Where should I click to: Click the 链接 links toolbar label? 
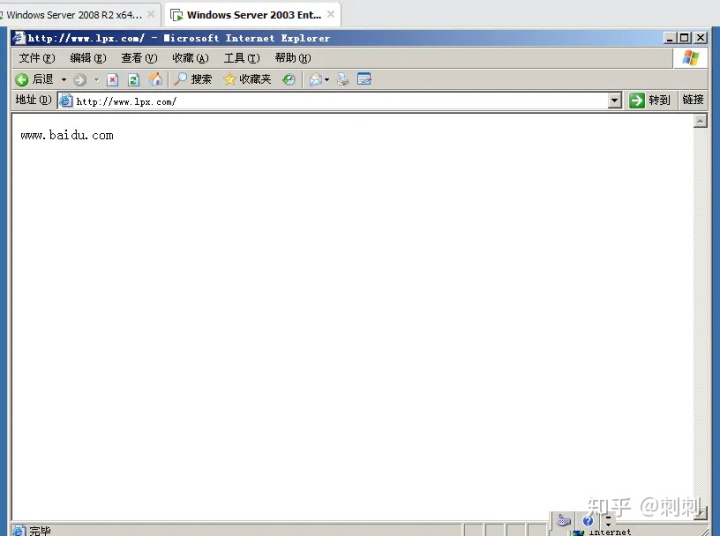(x=693, y=100)
